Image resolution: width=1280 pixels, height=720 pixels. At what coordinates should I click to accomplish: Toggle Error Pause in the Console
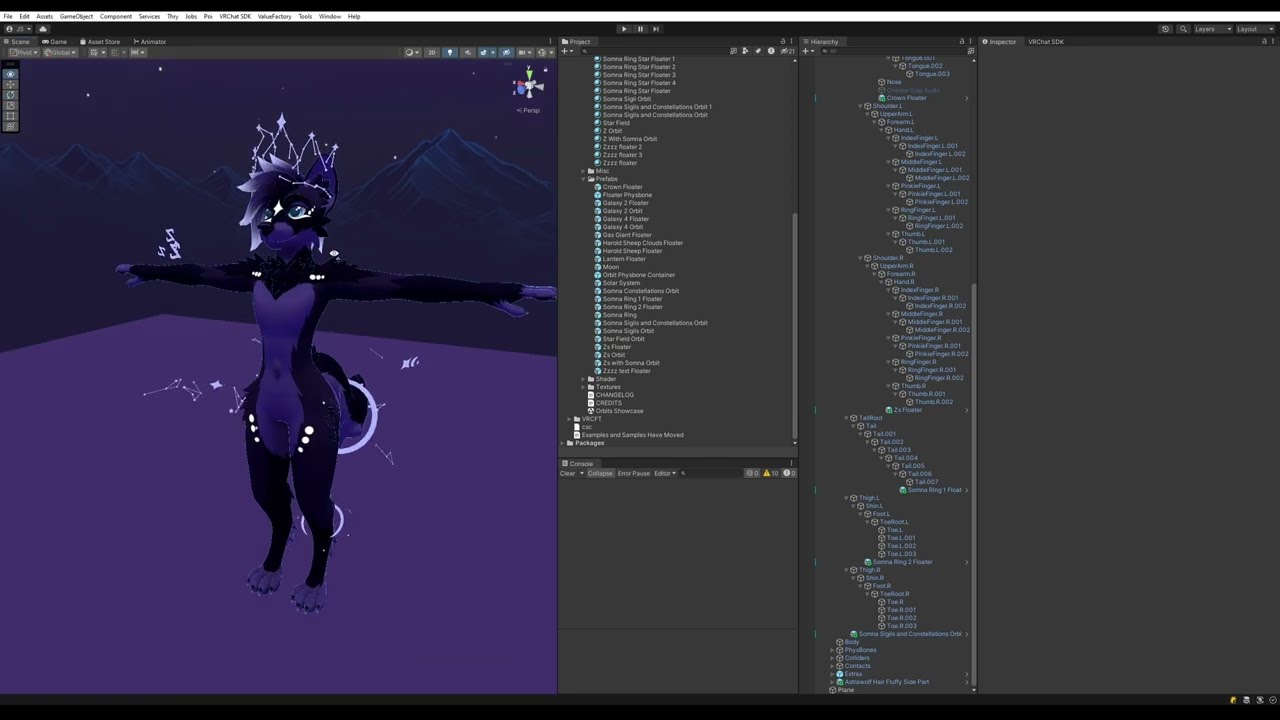[x=634, y=473]
